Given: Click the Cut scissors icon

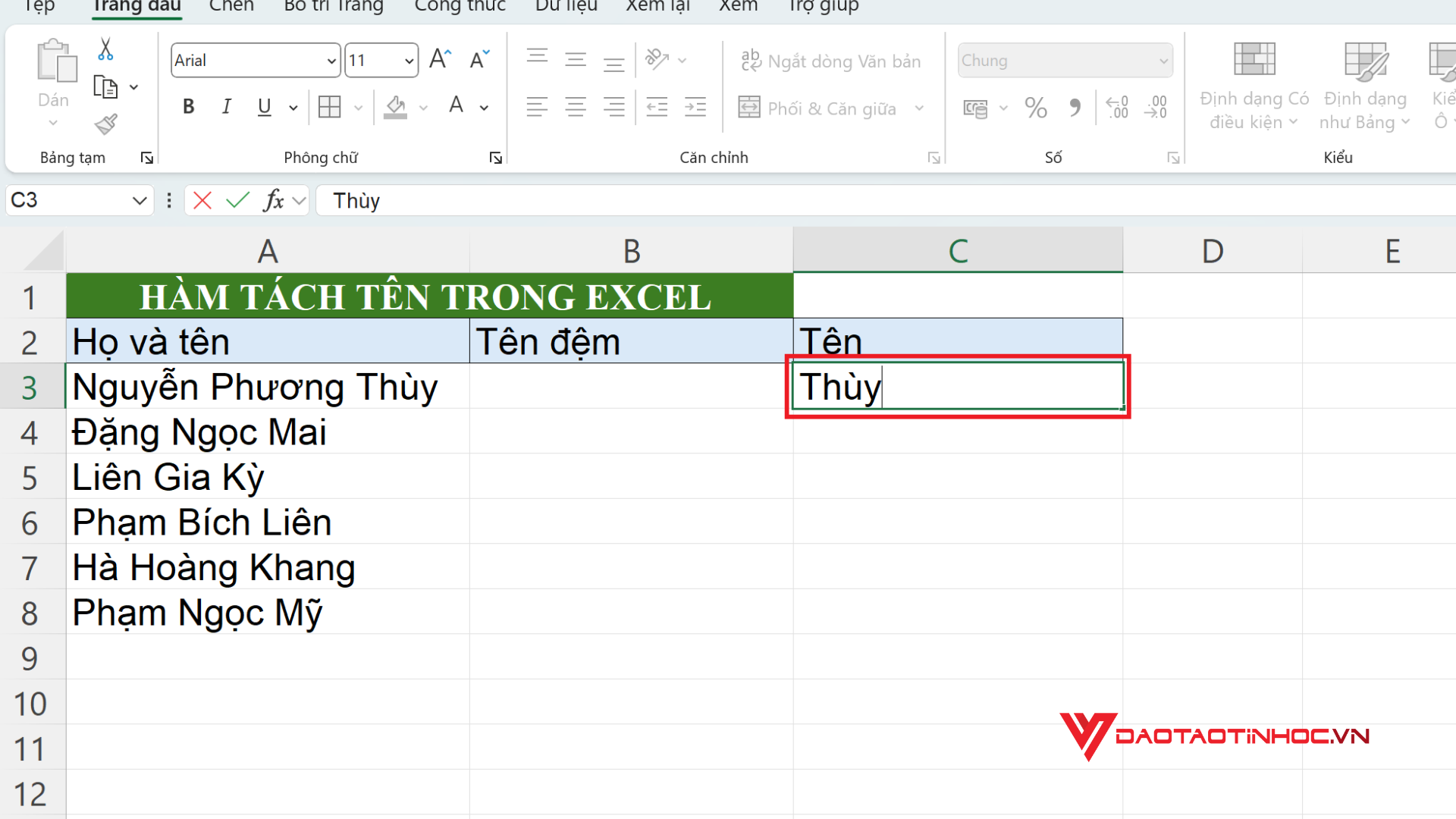Looking at the screenshot, I should pyautogui.click(x=105, y=49).
